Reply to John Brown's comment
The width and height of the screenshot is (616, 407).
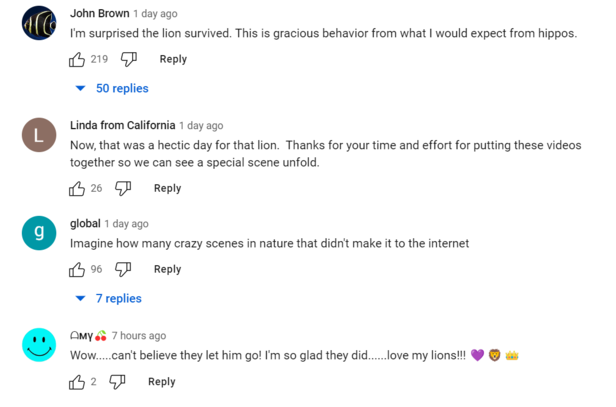pyautogui.click(x=173, y=59)
